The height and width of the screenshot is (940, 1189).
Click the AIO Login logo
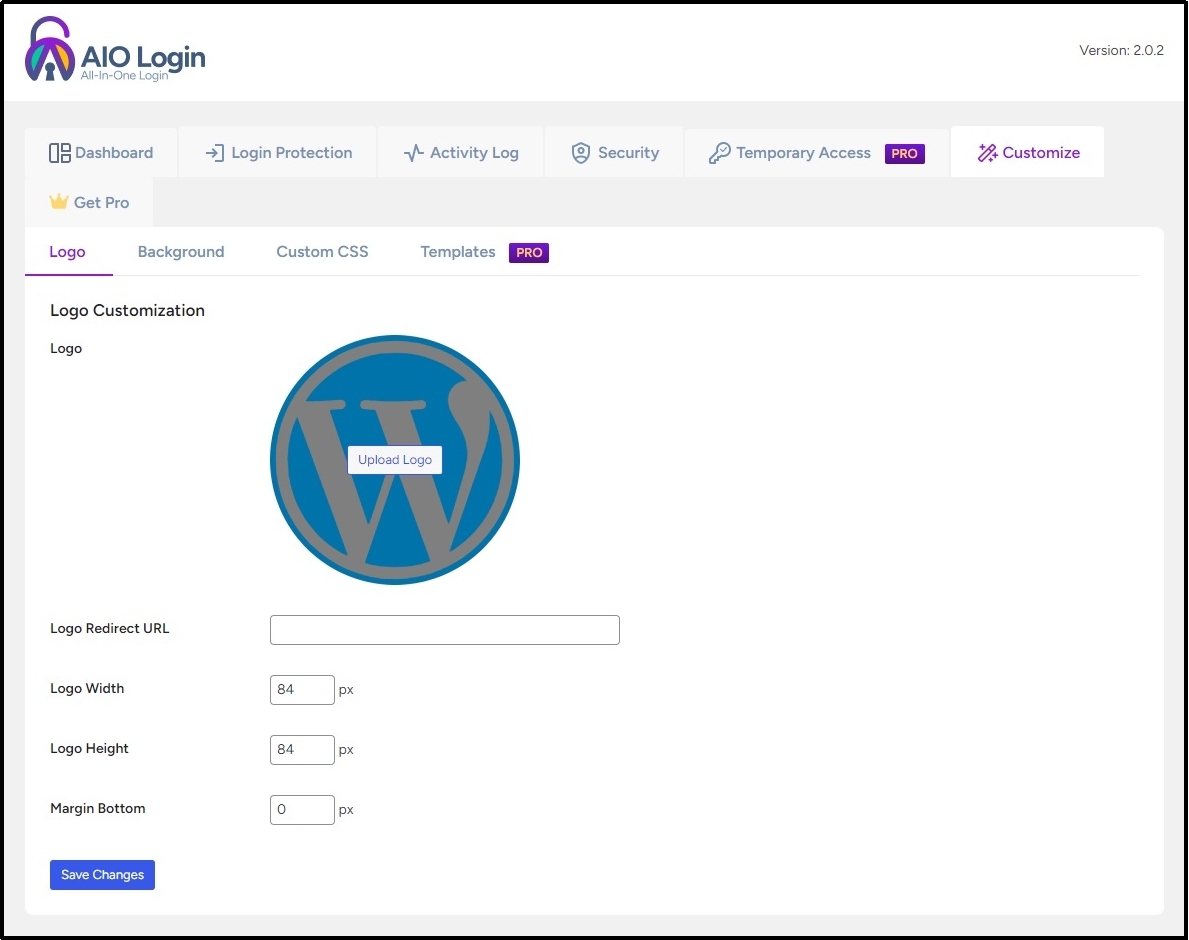(113, 50)
